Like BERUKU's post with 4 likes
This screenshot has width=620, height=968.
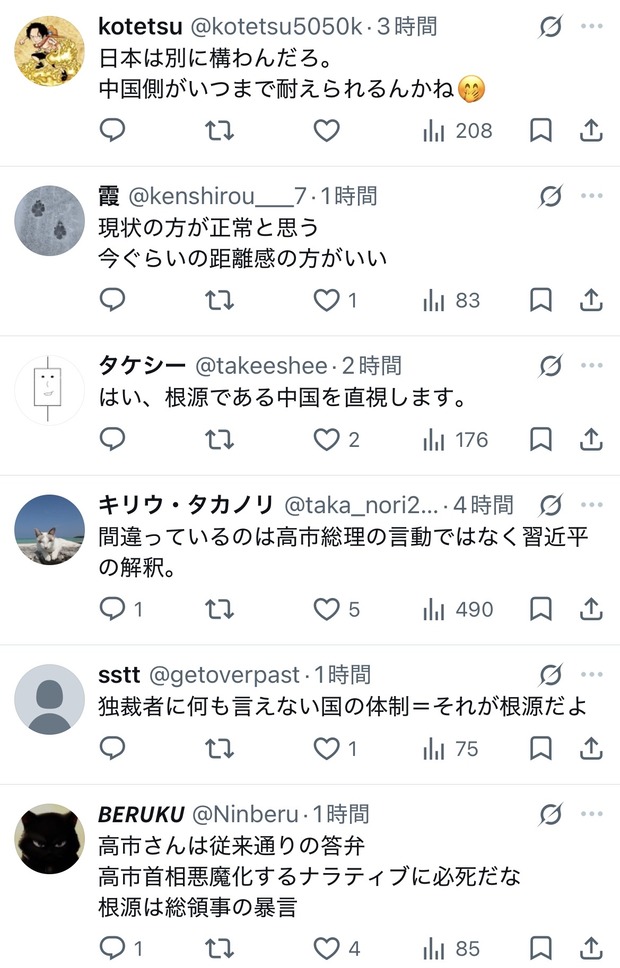[337, 948]
